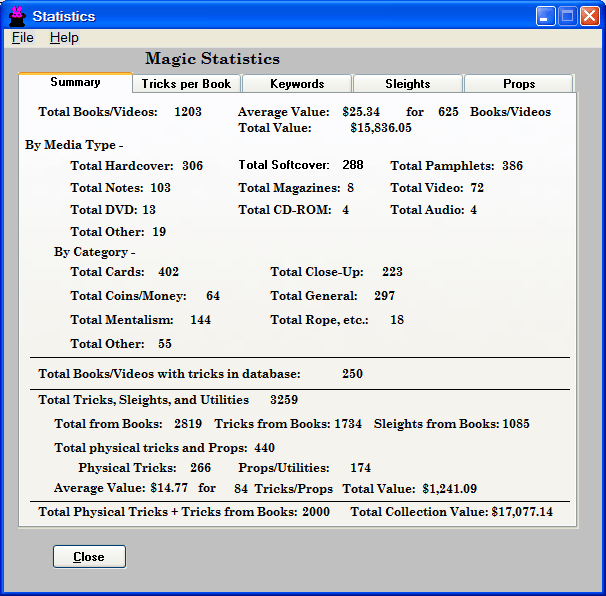606x596 pixels.
Task: Open the File menu
Action: point(22,38)
